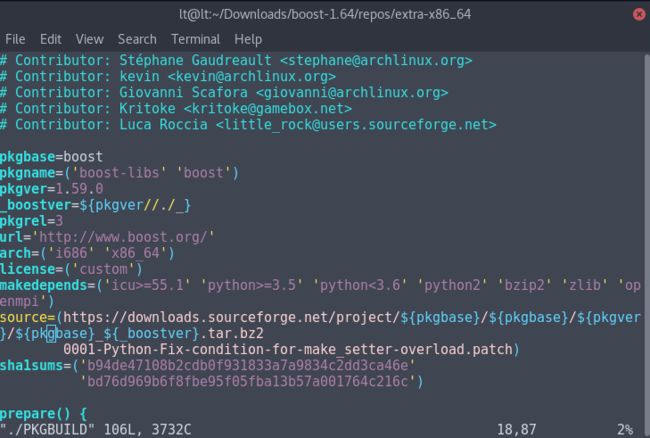
Task: Click the 'i686' arch string
Action: [71, 253]
